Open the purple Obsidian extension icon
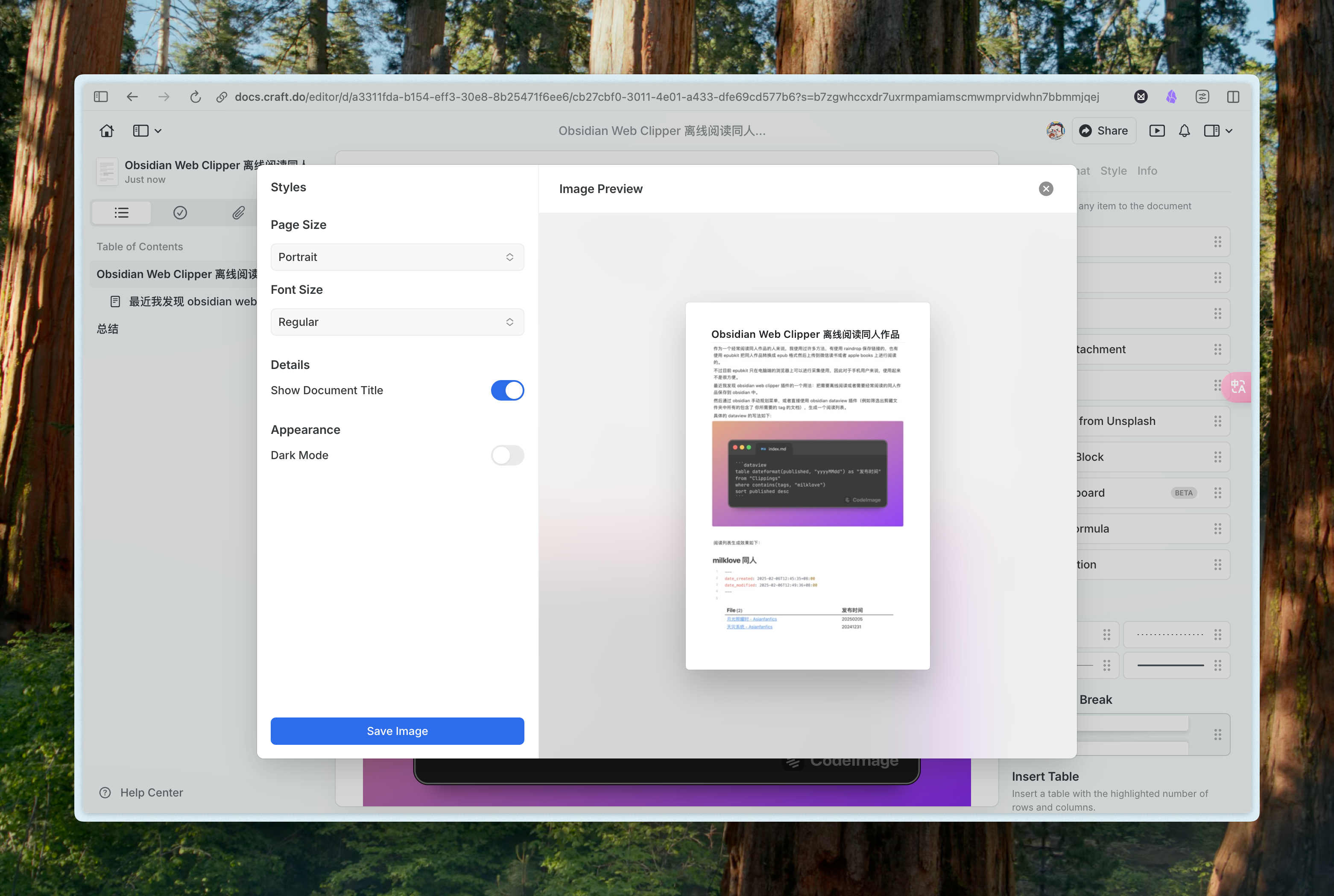 1171,97
